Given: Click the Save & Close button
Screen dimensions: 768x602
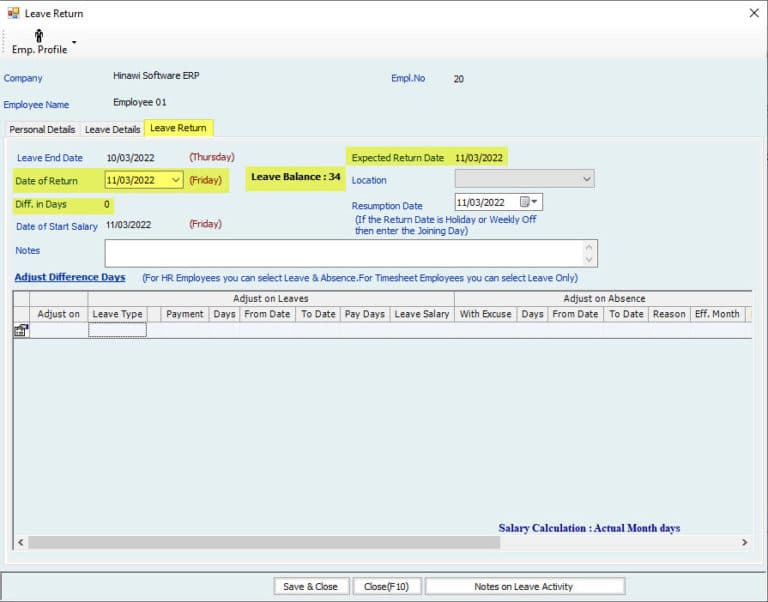Looking at the screenshot, I should pos(310,586).
